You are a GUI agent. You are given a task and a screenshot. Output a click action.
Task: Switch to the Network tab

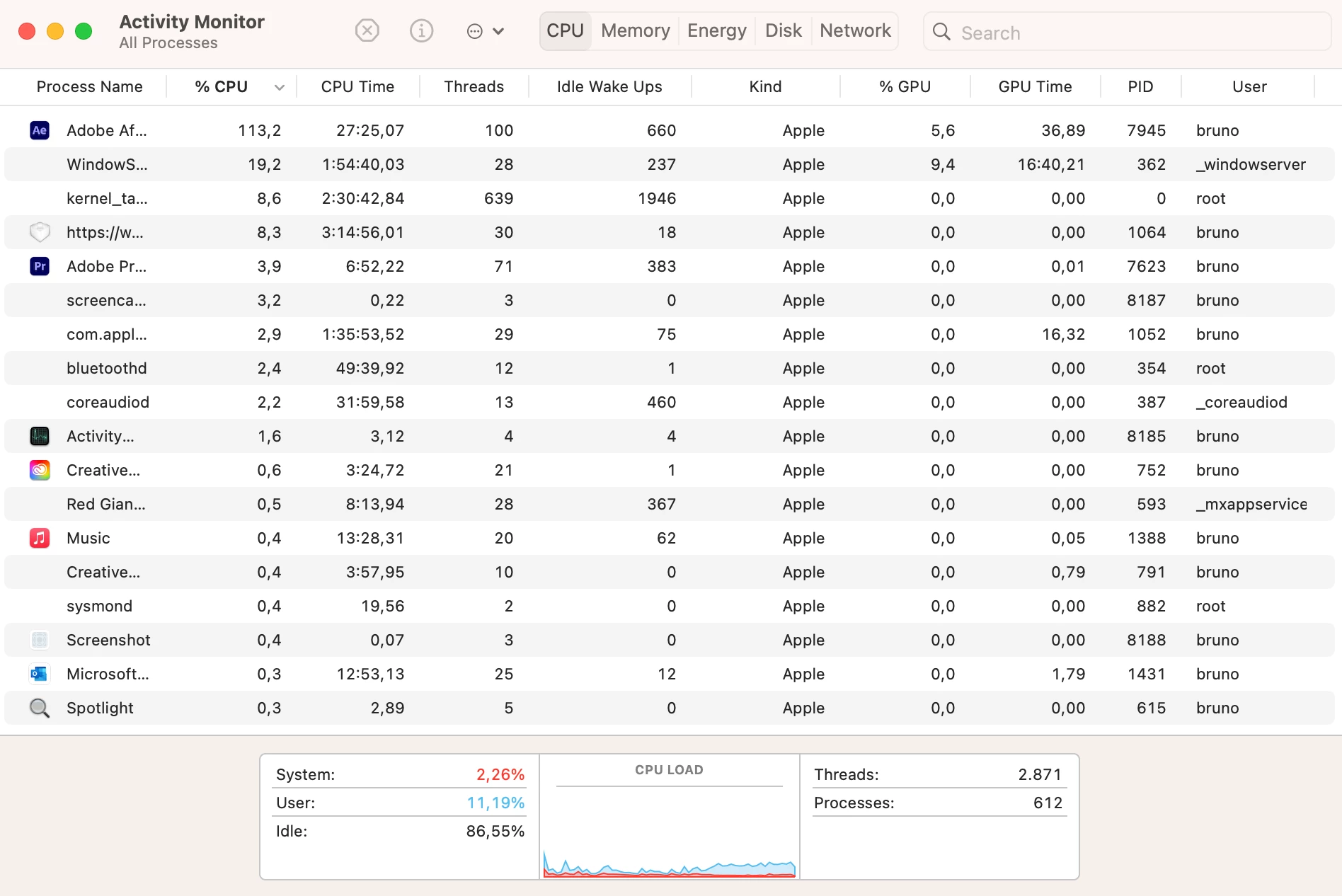(855, 31)
